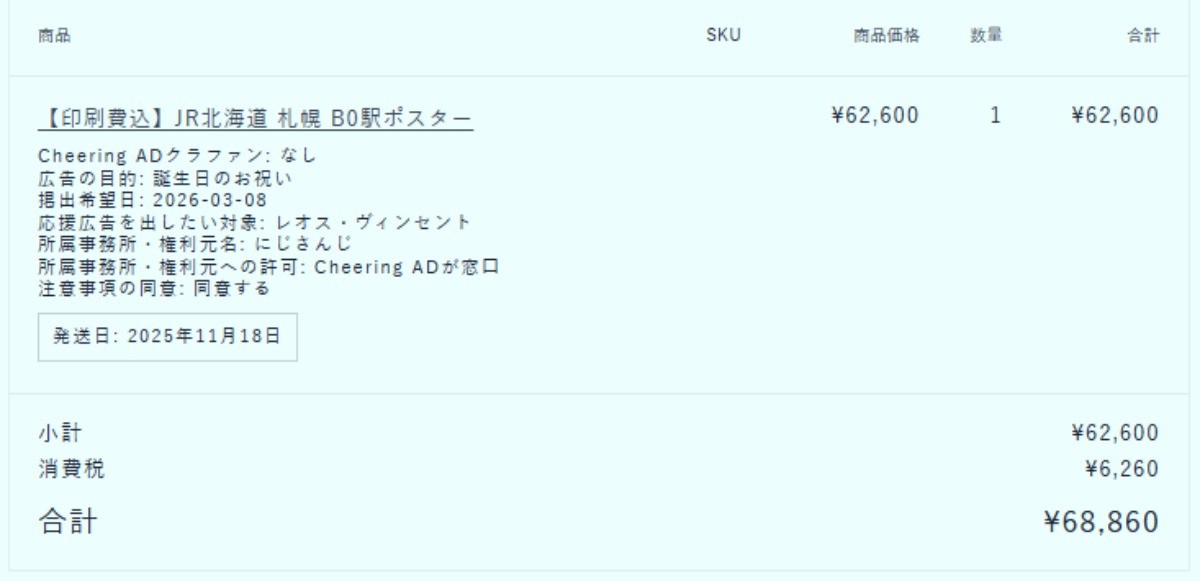This screenshot has height=581, width=1200.
Task: Click the 消費税 label
Action: pos(71,469)
